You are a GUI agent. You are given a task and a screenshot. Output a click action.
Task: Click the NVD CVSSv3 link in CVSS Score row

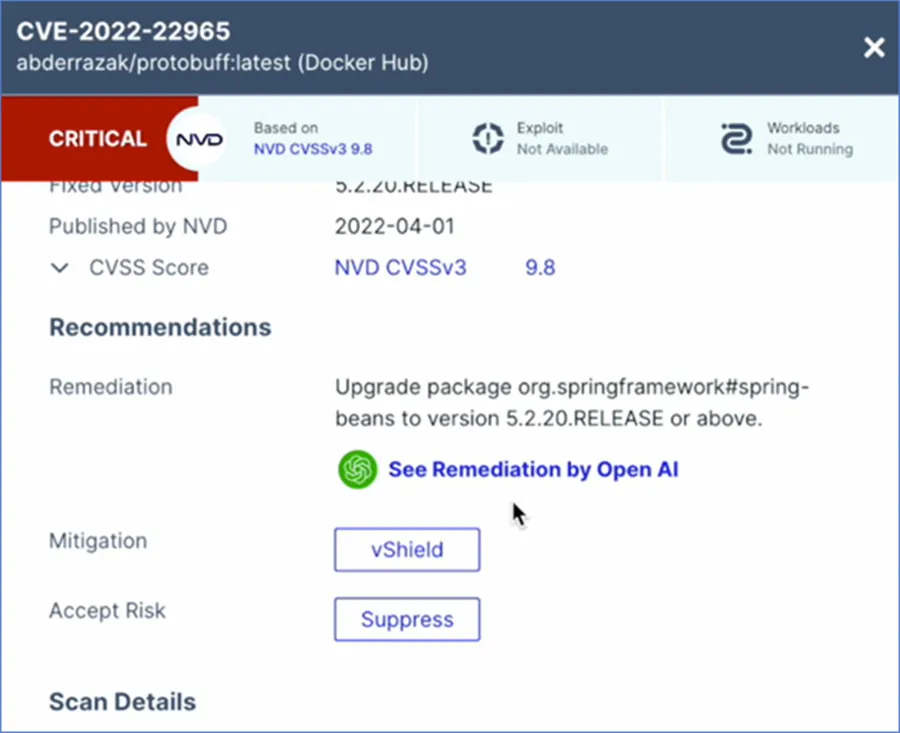[401, 267]
